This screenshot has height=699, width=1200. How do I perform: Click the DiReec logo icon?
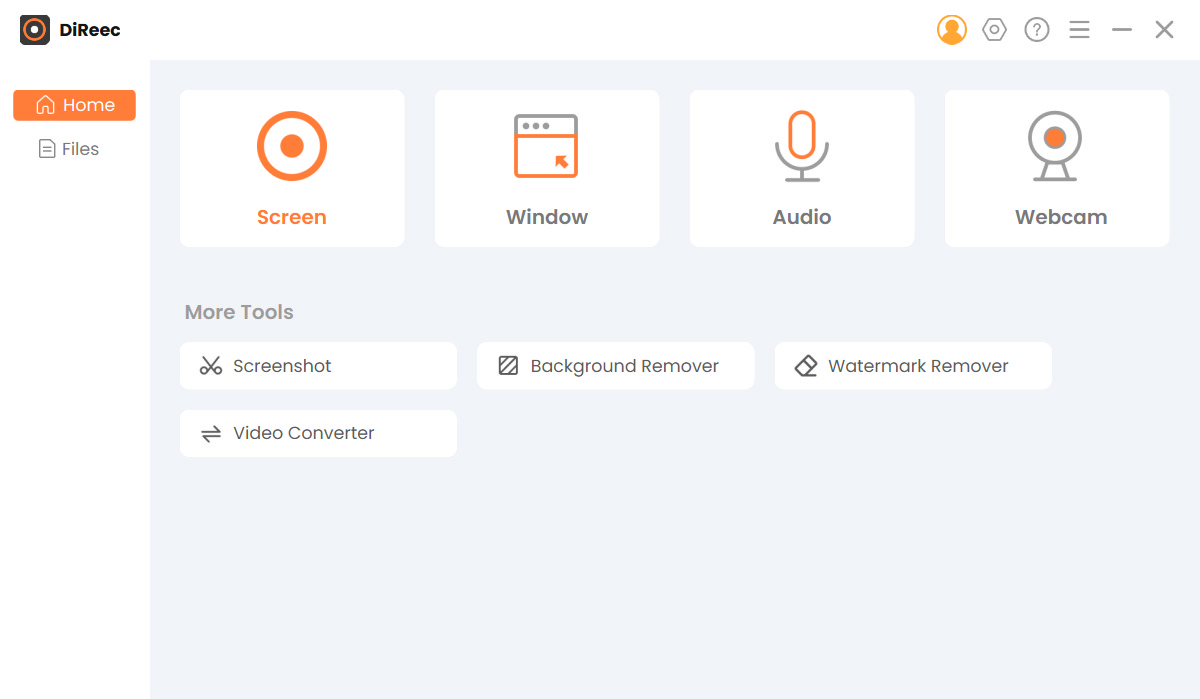point(35,30)
